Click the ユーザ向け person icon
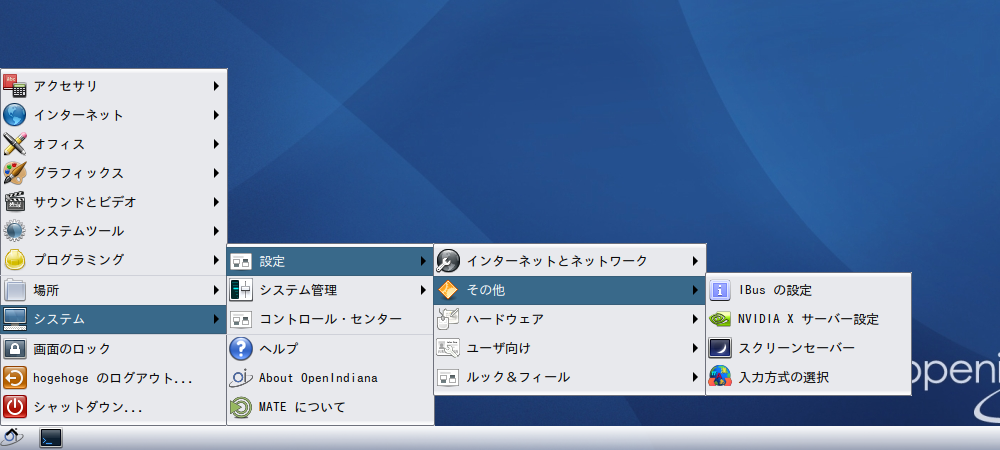Viewport: 1000px width, 450px height. pos(448,348)
